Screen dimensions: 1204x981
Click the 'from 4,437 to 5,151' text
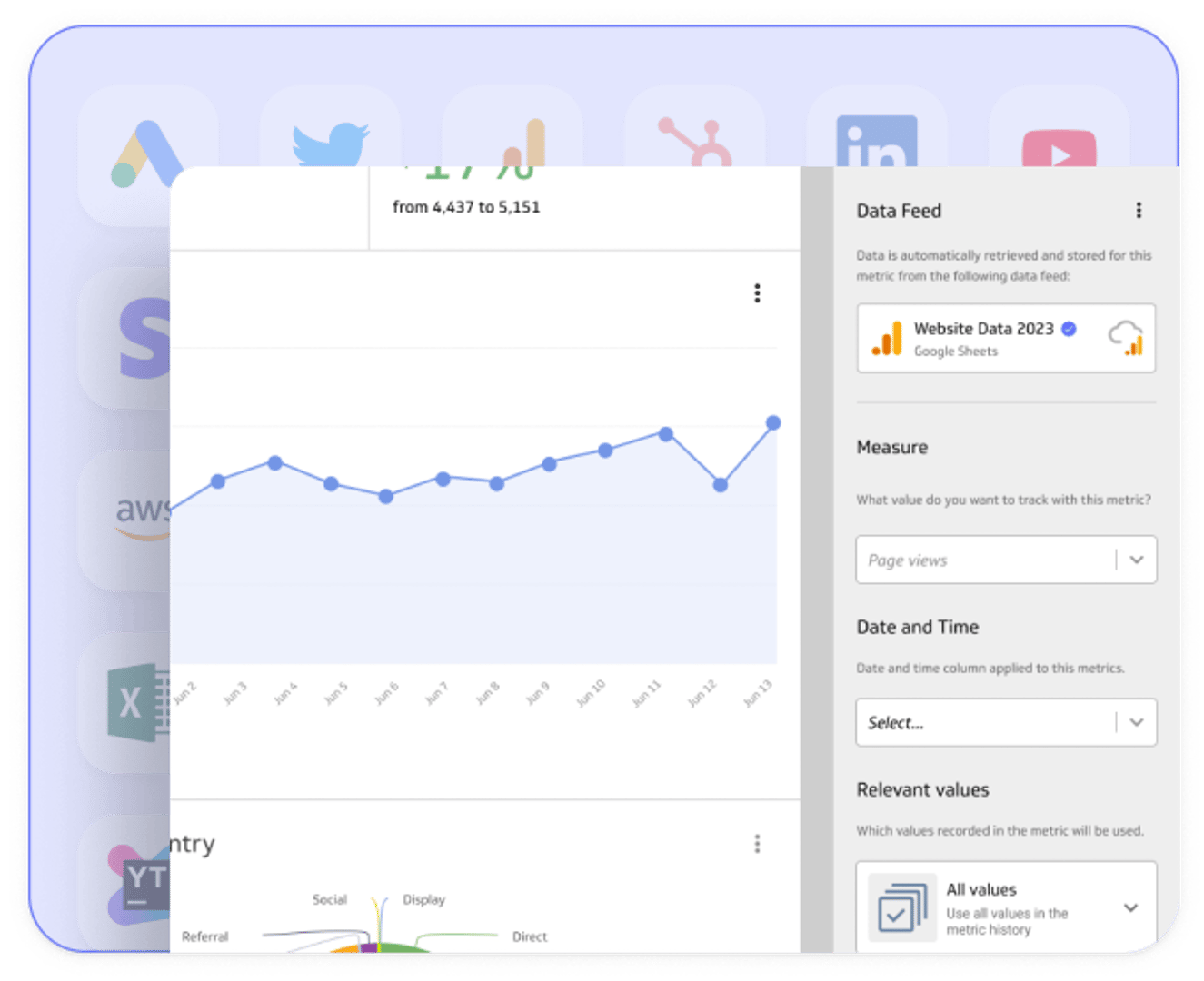coord(466,207)
